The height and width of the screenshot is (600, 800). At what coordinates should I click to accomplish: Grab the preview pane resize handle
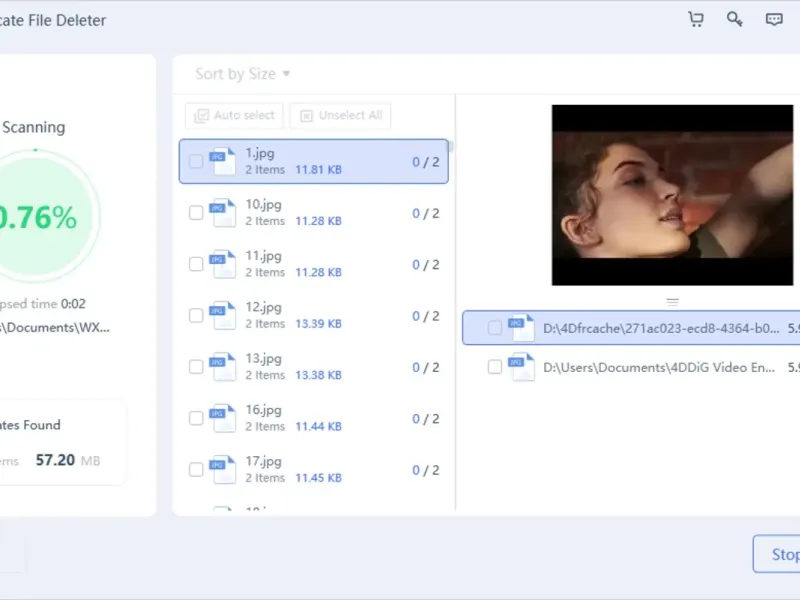(x=672, y=302)
